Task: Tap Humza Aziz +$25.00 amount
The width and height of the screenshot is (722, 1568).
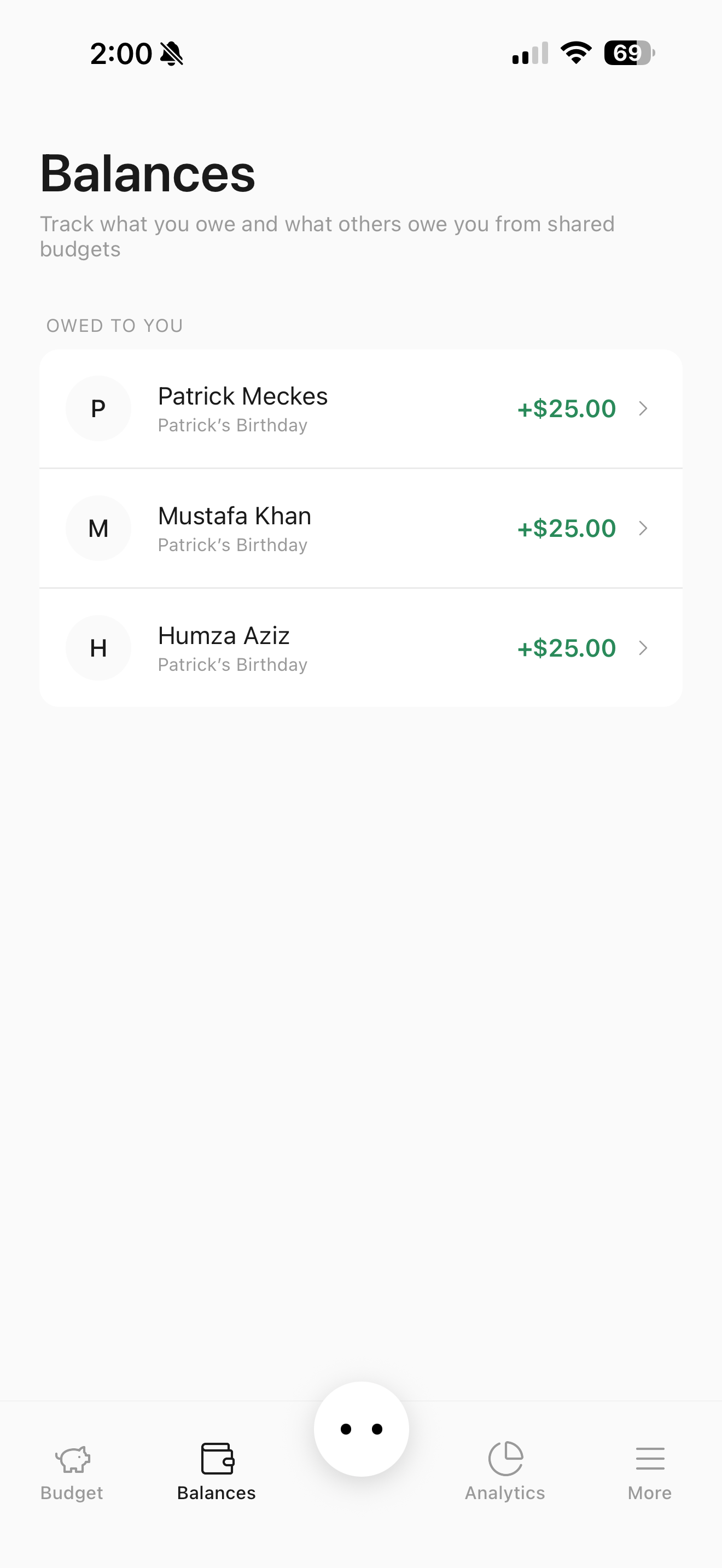Action: (x=566, y=648)
